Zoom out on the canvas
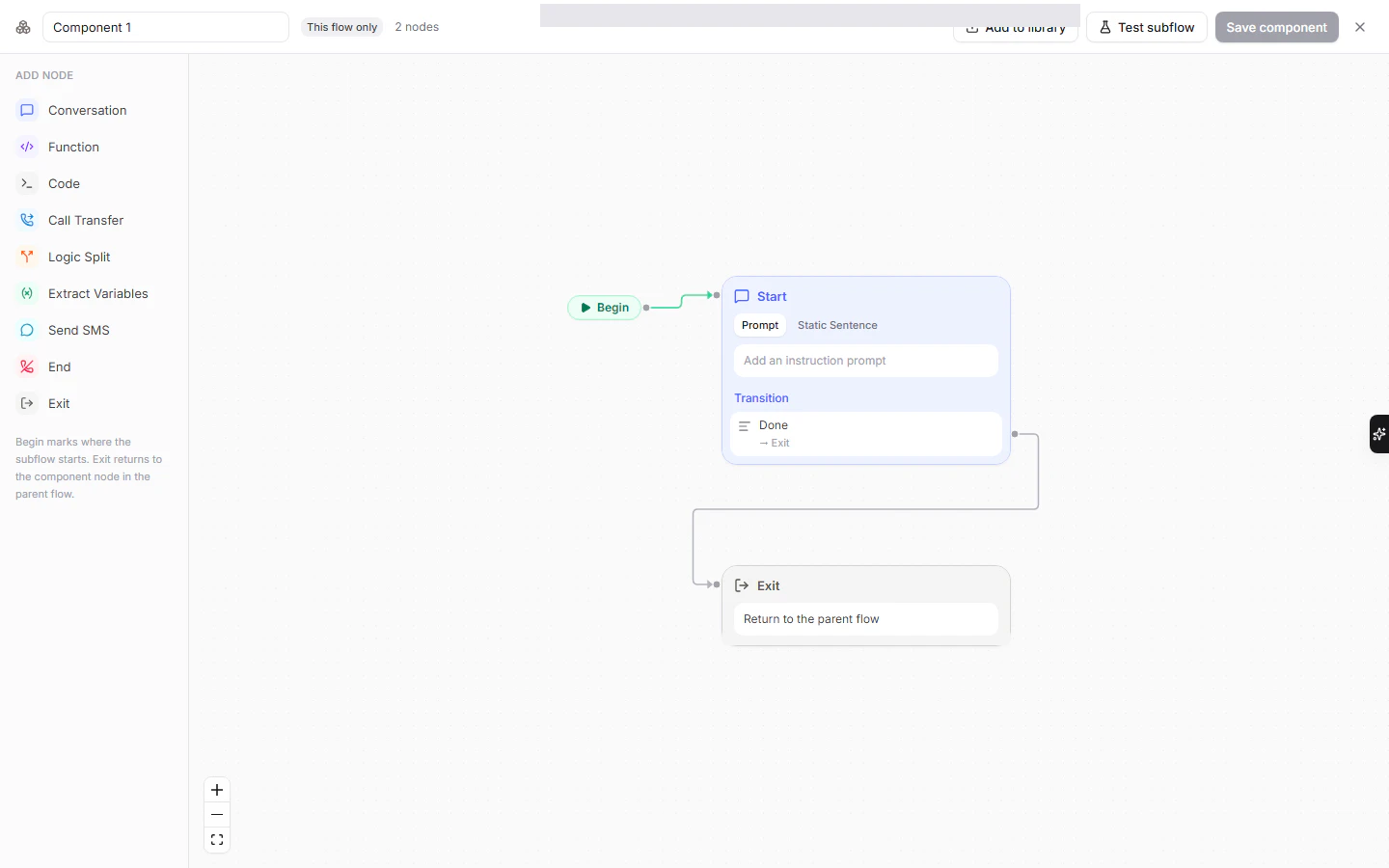This screenshot has height=868, width=1389. pos(217,815)
